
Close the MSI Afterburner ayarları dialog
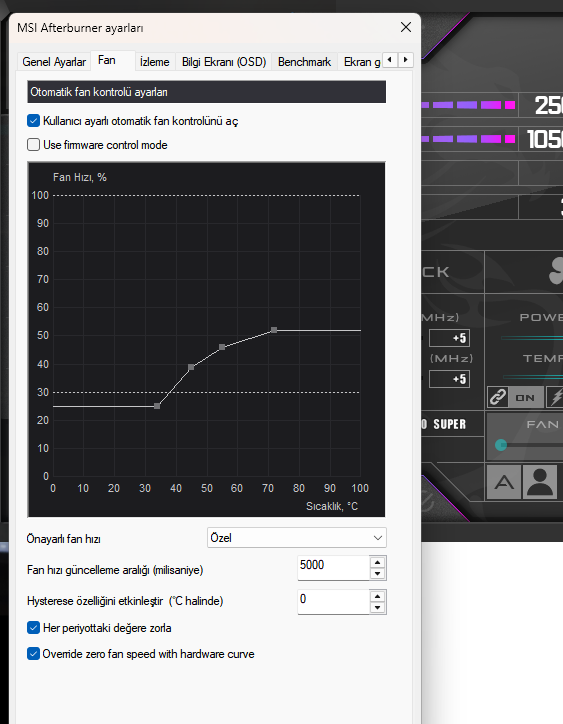(x=406, y=27)
